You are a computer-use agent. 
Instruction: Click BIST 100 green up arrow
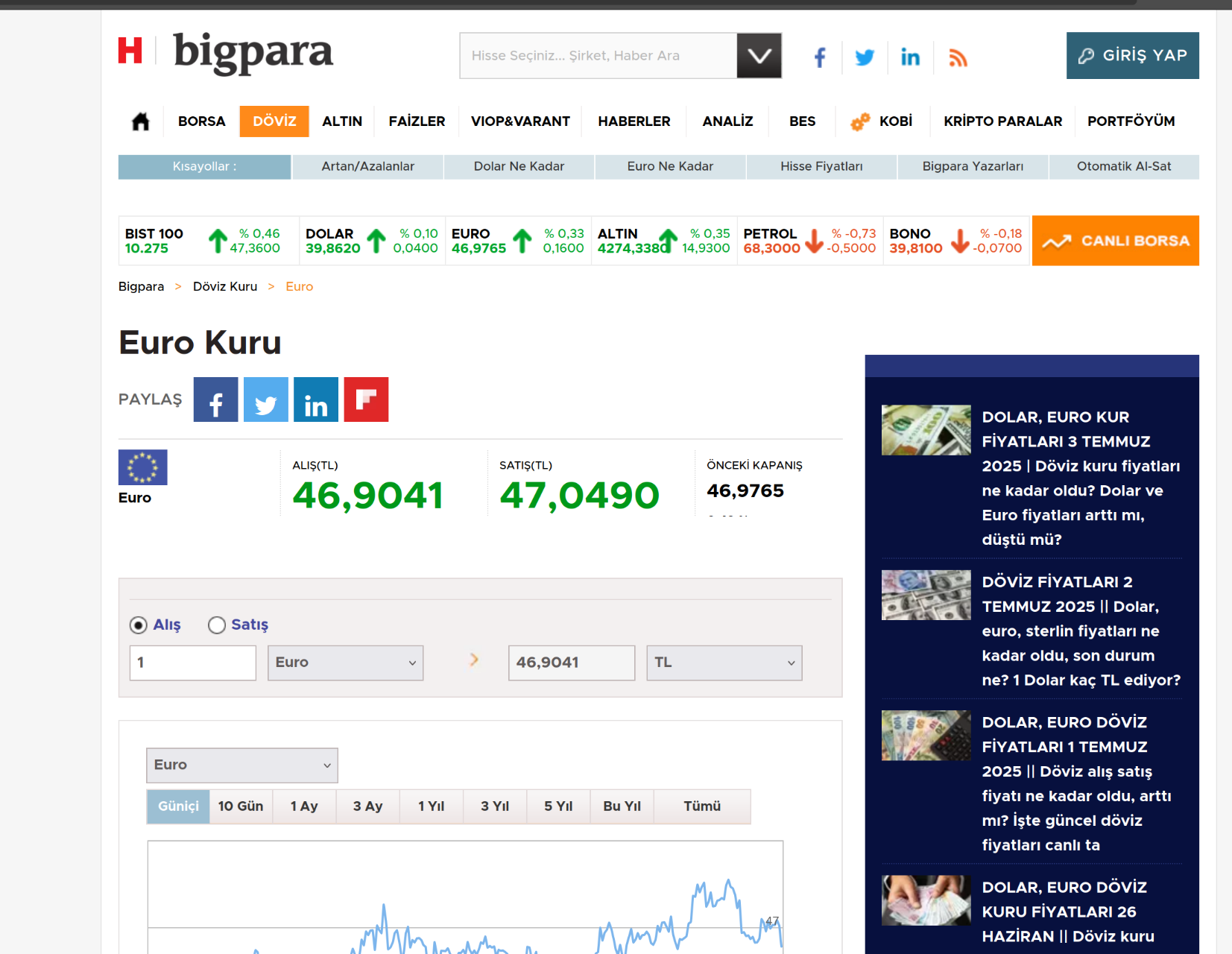click(218, 241)
